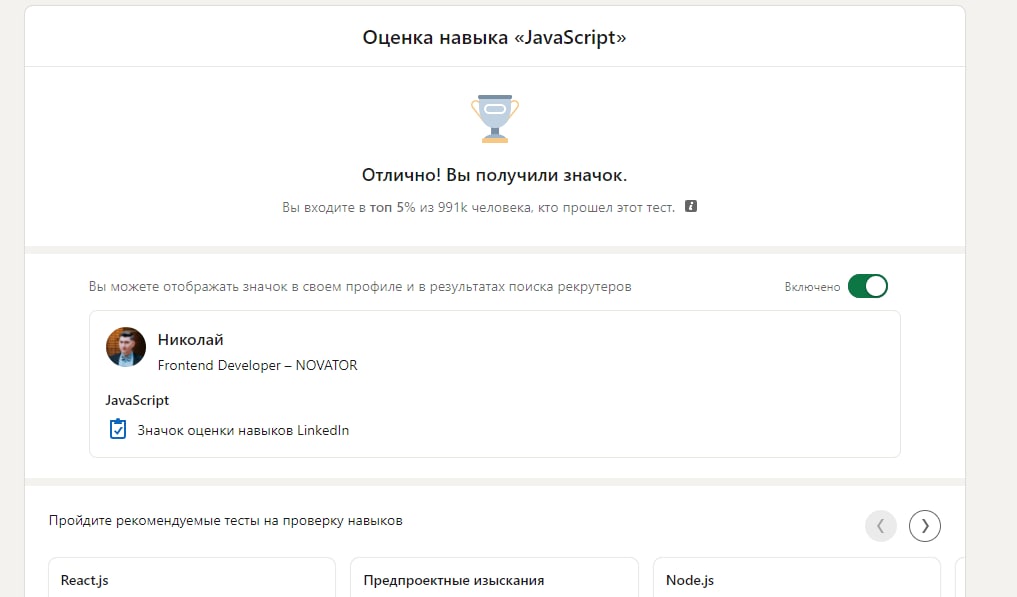1017x597 pixels.
Task: Click Отлично! Вы получили значок. text
Action: point(494,175)
